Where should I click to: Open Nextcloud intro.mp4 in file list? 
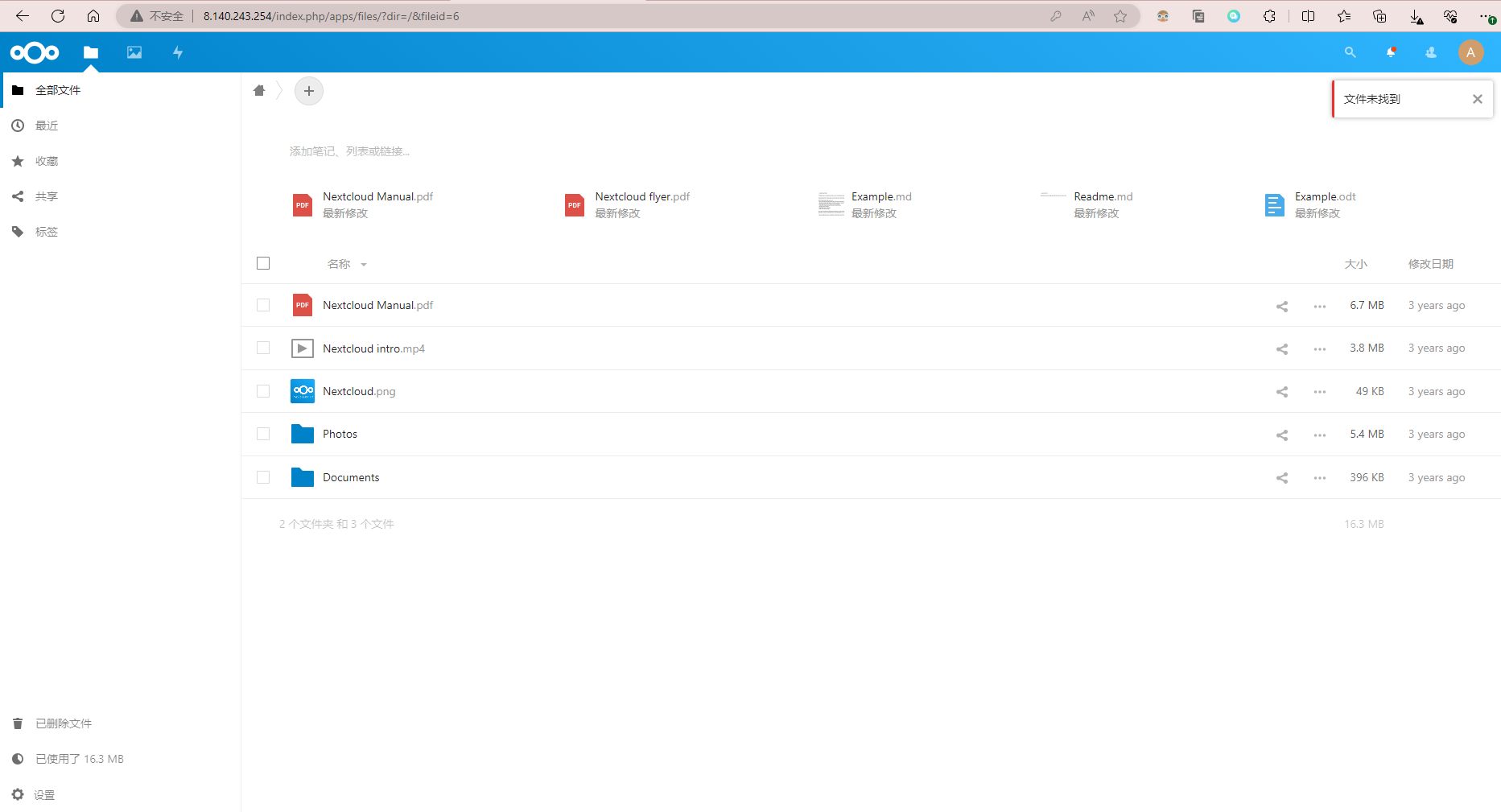click(373, 348)
